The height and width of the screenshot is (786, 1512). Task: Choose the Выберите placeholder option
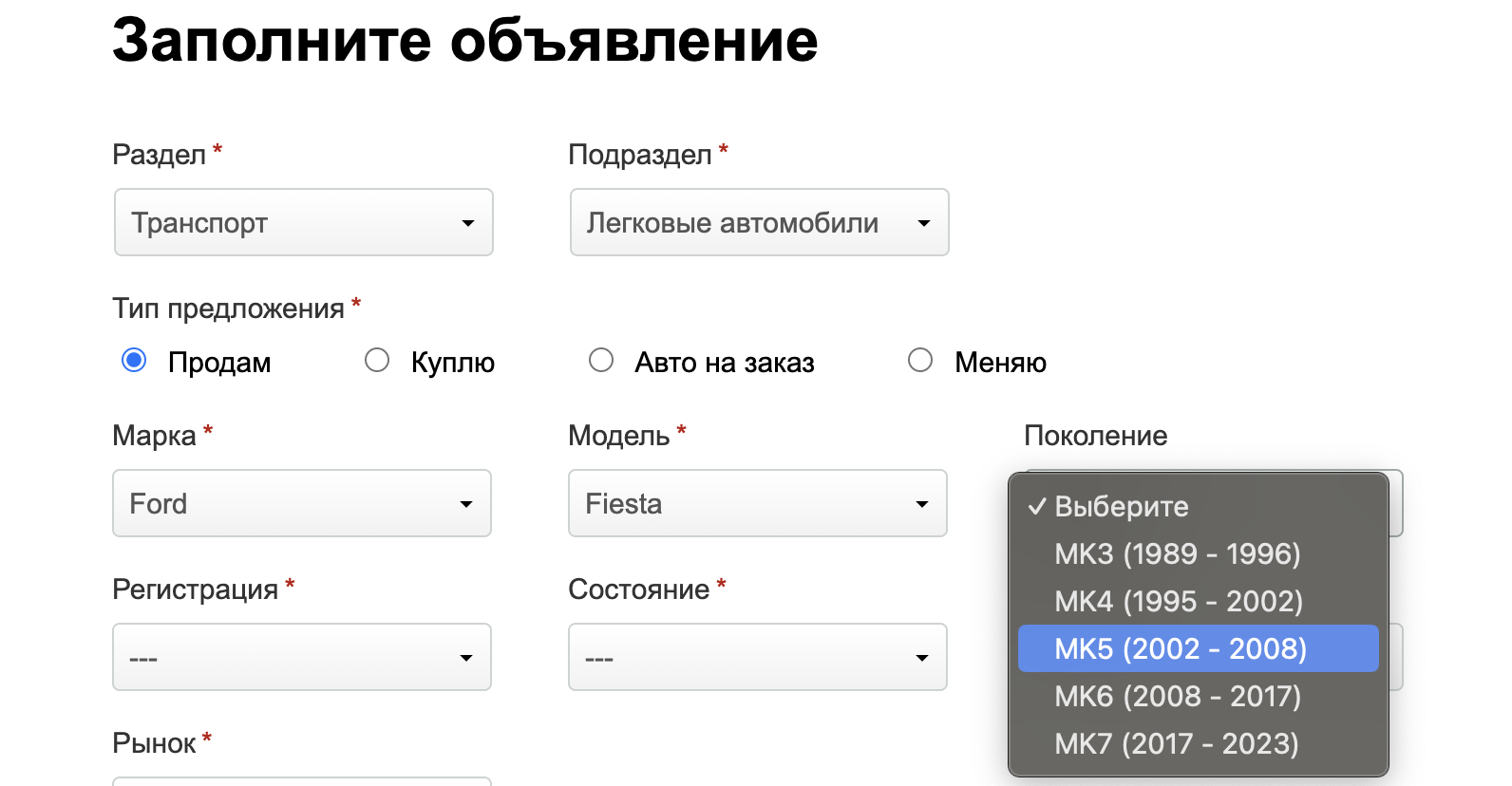coord(1199,506)
